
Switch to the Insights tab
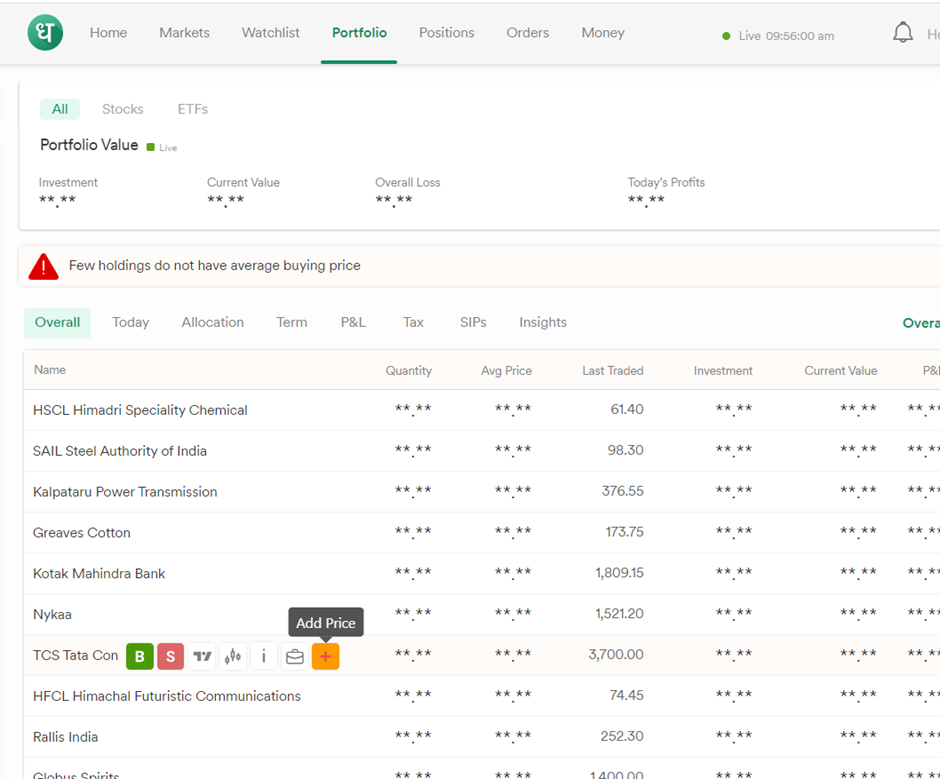[x=543, y=323]
